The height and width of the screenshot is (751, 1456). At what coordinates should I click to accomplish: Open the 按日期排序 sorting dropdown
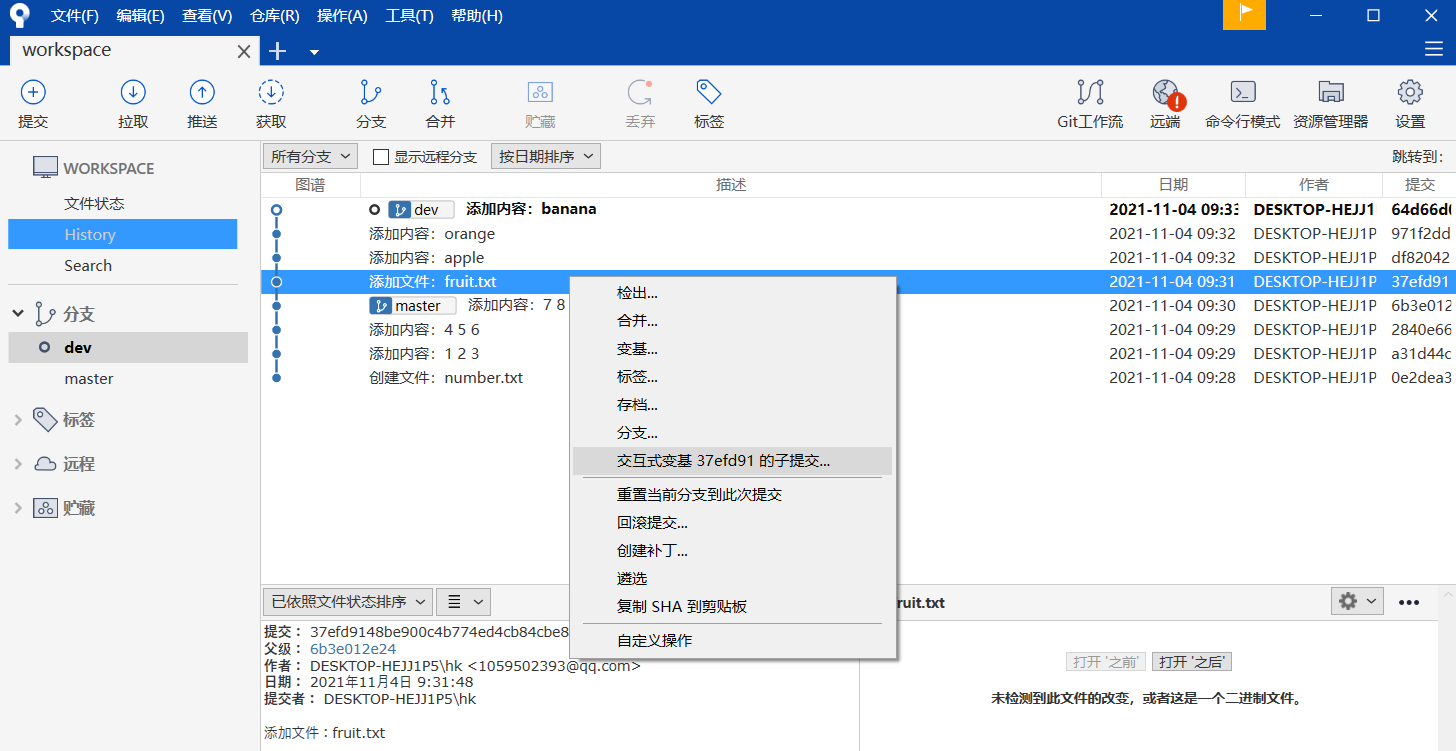(x=545, y=156)
